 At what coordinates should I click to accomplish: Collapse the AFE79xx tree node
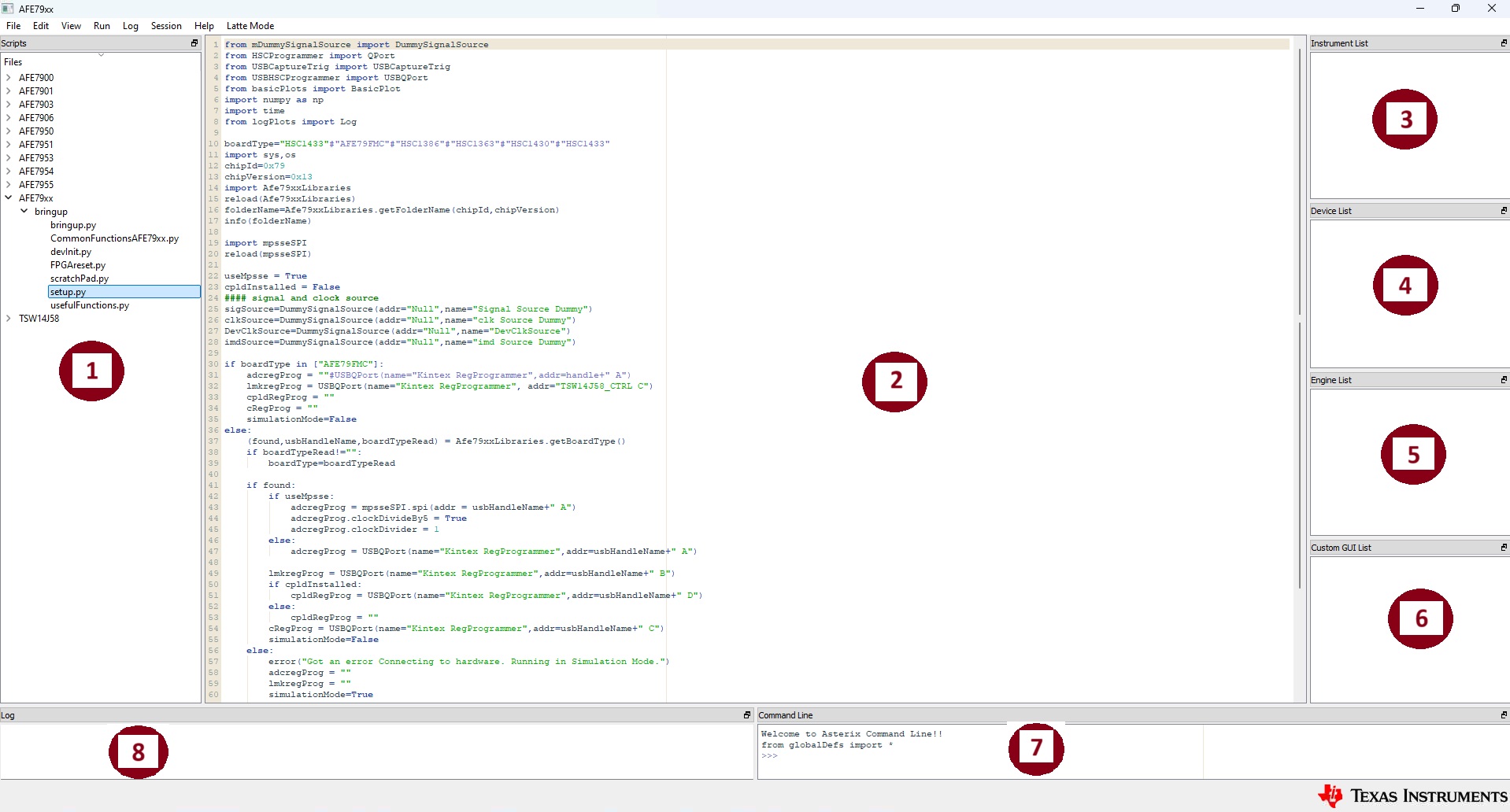pyautogui.click(x=9, y=197)
